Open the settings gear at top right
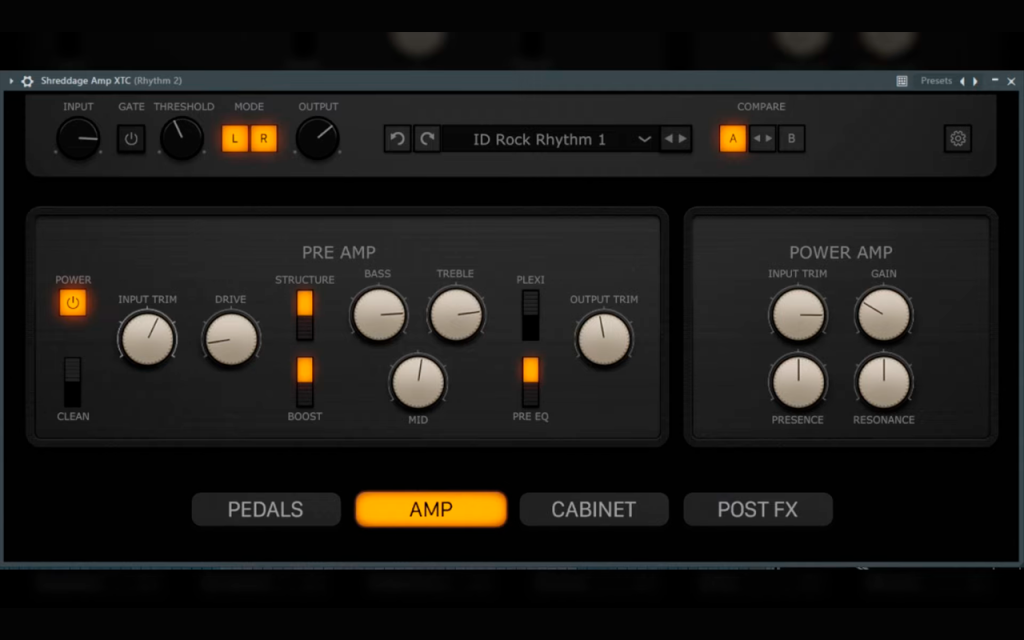Image resolution: width=1024 pixels, height=640 pixels. coord(957,138)
